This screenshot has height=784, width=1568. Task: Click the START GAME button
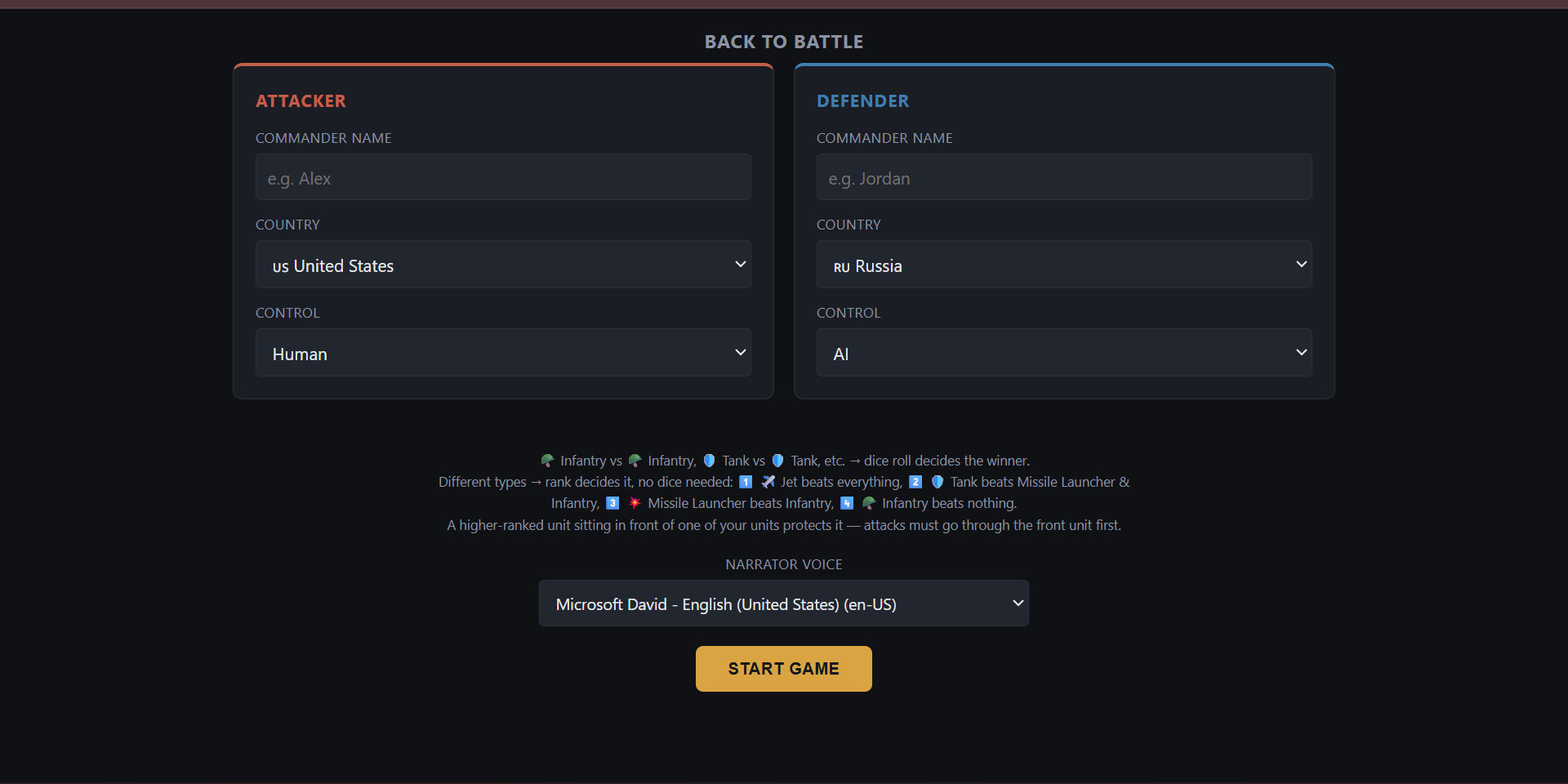784,669
